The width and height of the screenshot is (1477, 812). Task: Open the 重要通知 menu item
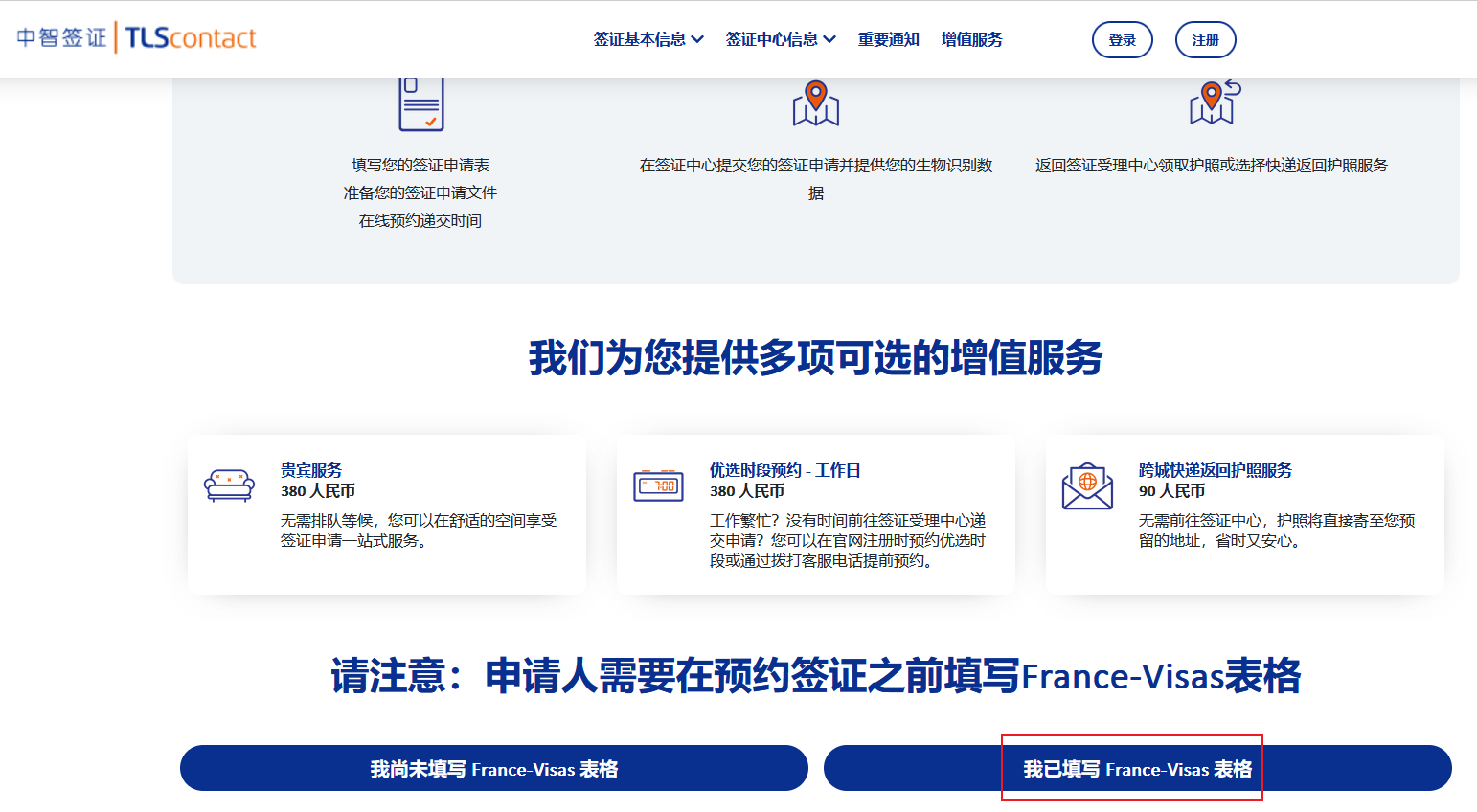[x=889, y=39]
